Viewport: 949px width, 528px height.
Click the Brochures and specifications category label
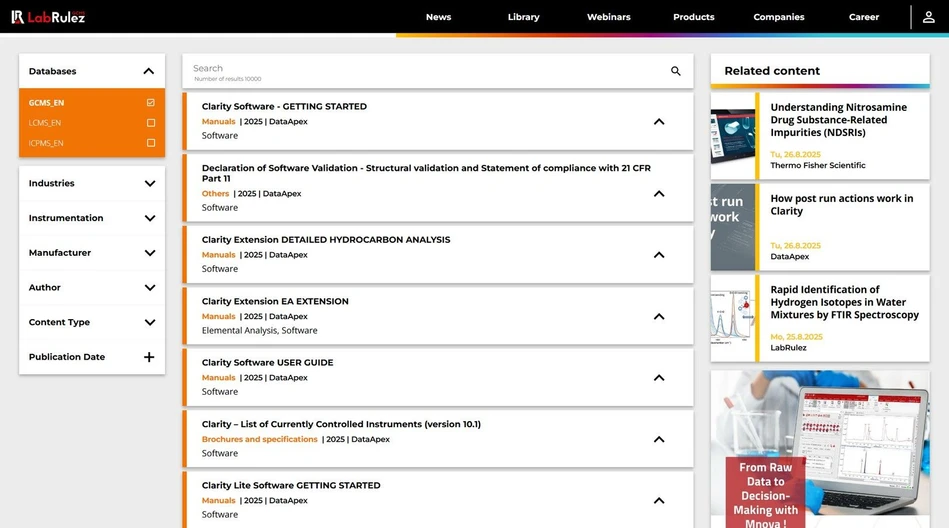pos(259,440)
